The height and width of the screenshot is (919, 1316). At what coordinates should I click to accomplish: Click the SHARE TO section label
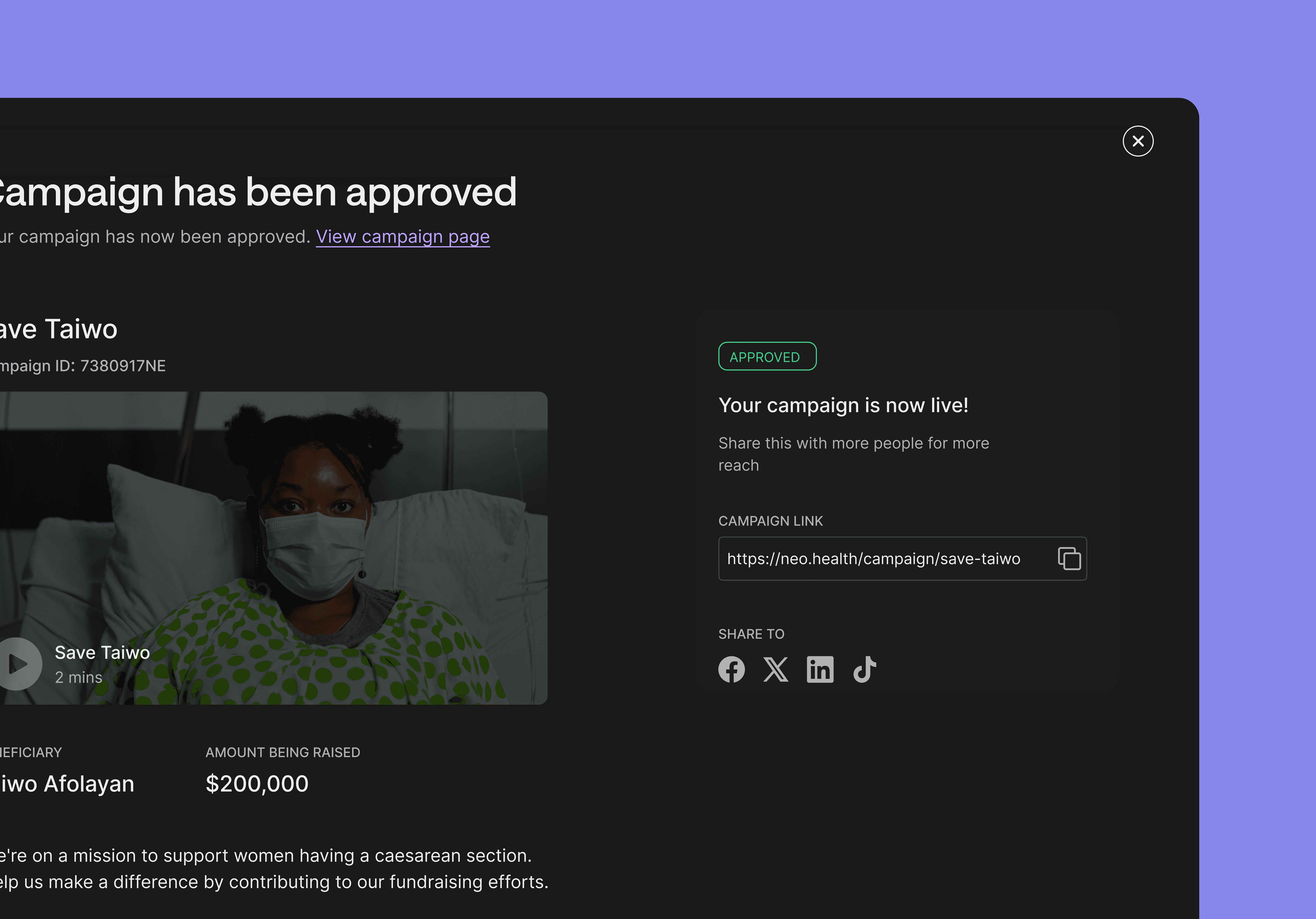pyautogui.click(x=751, y=634)
